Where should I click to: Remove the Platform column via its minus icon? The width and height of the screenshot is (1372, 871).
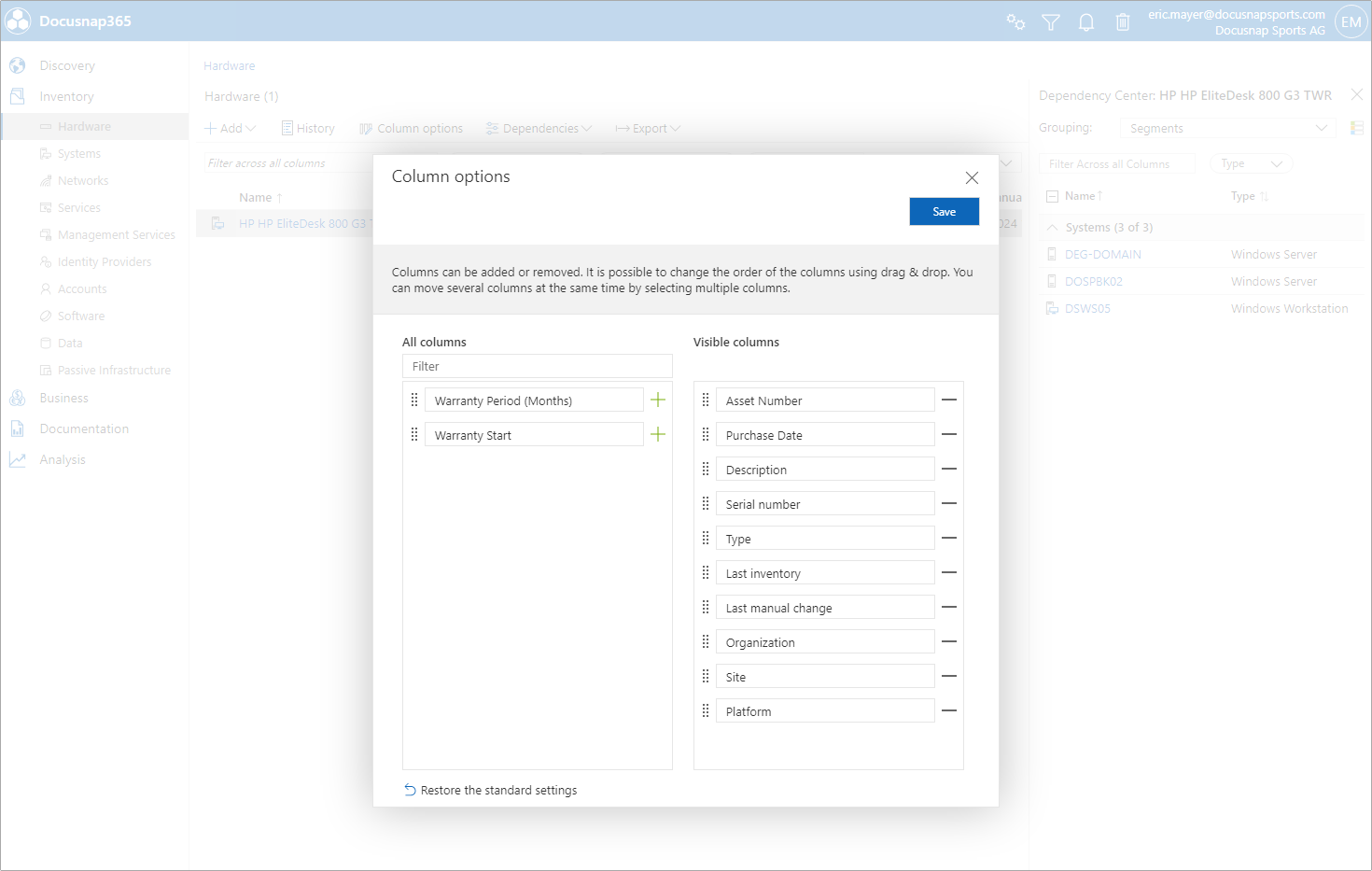(x=949, y=710)
